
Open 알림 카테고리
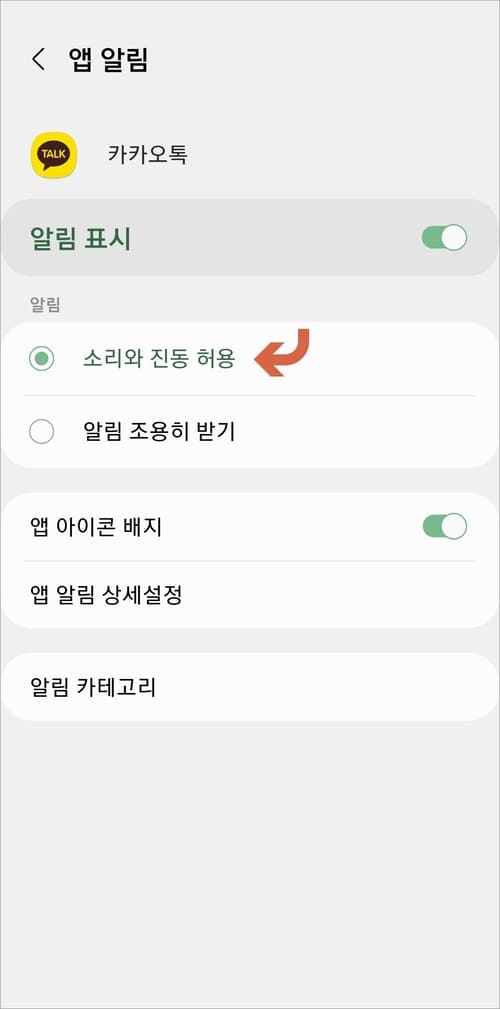point(250,687)
